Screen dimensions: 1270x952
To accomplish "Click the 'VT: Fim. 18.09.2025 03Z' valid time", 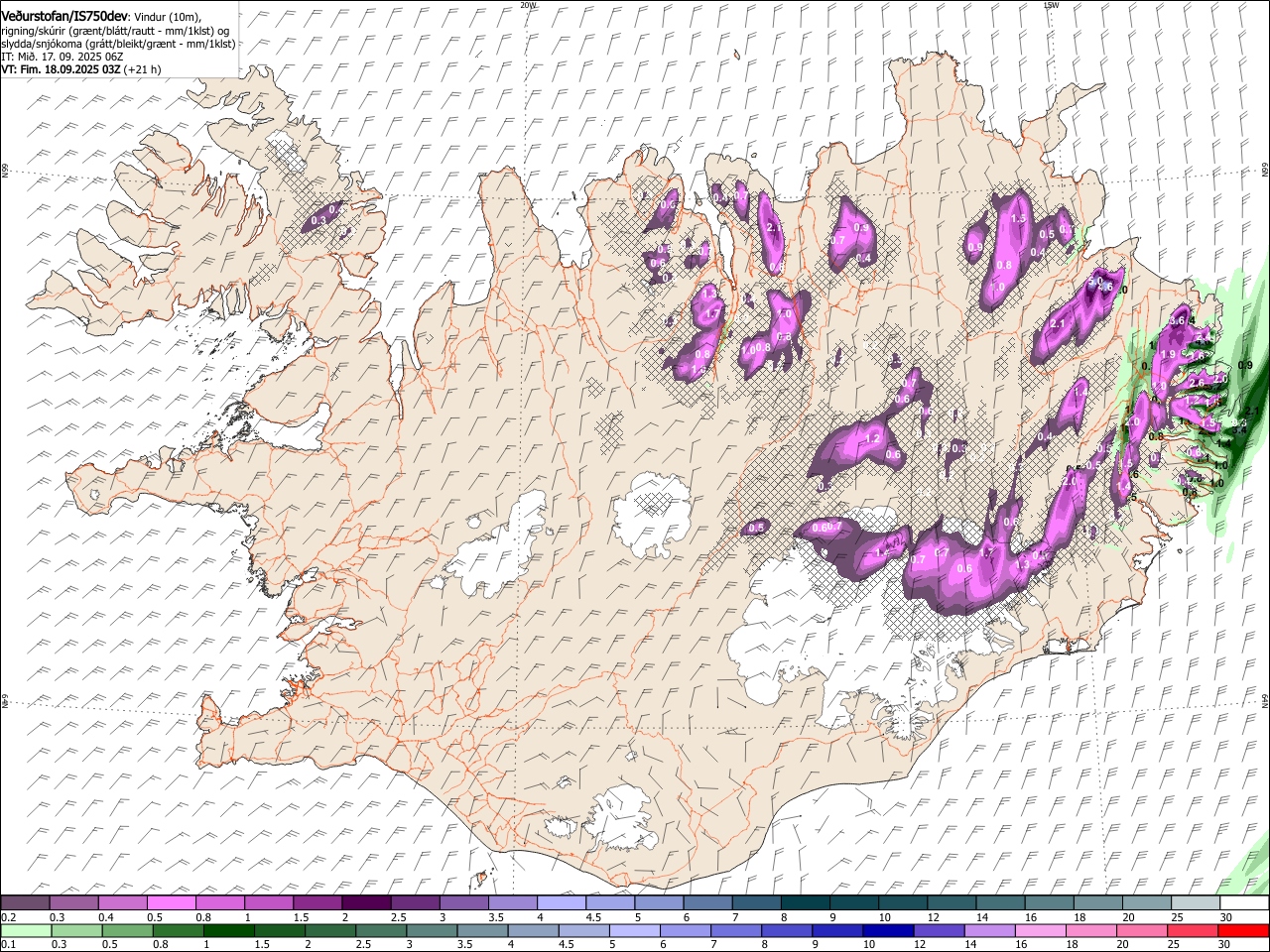I will pyautogui.click(x=62, y=69).
